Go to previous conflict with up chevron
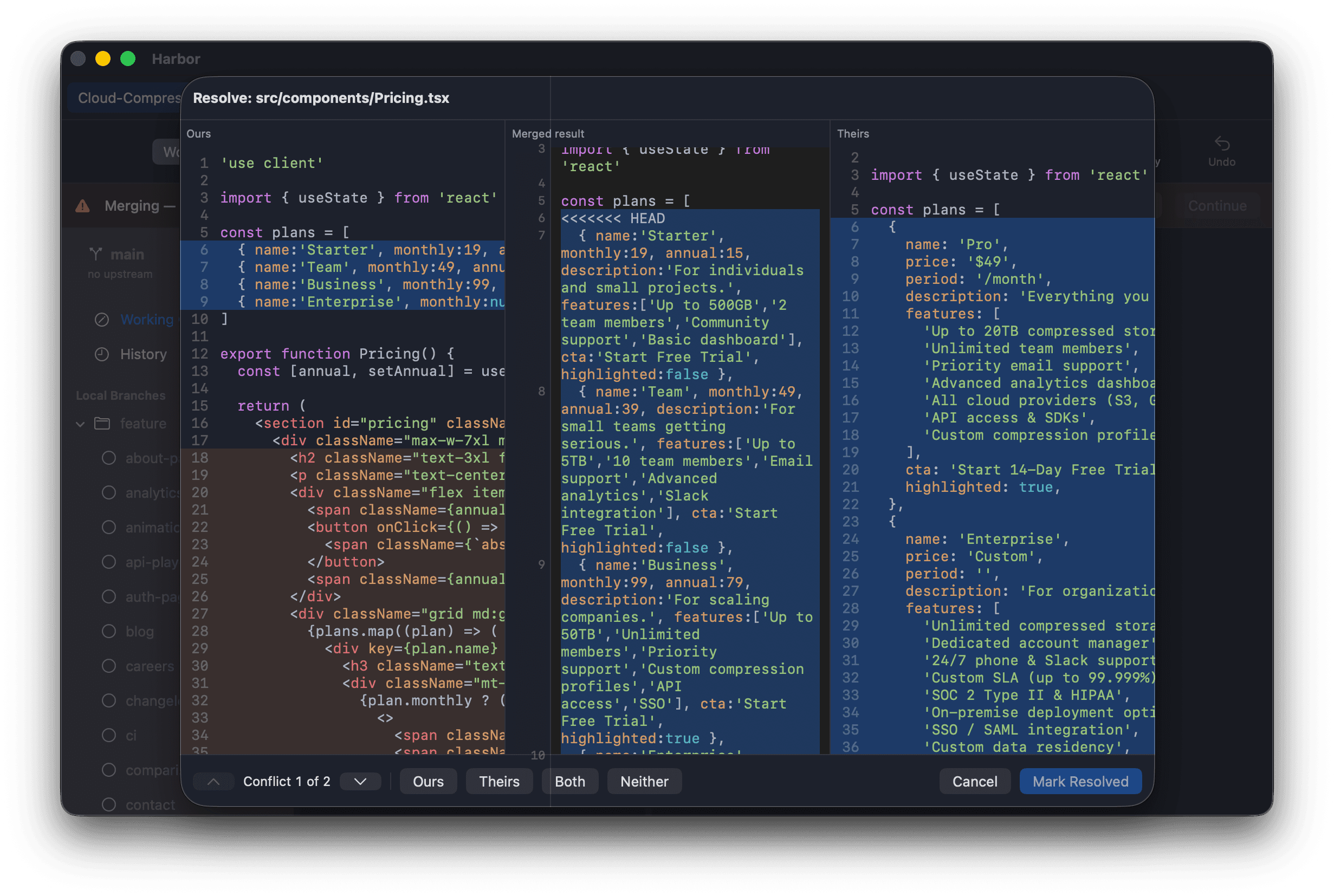 (x=213, y=781)
